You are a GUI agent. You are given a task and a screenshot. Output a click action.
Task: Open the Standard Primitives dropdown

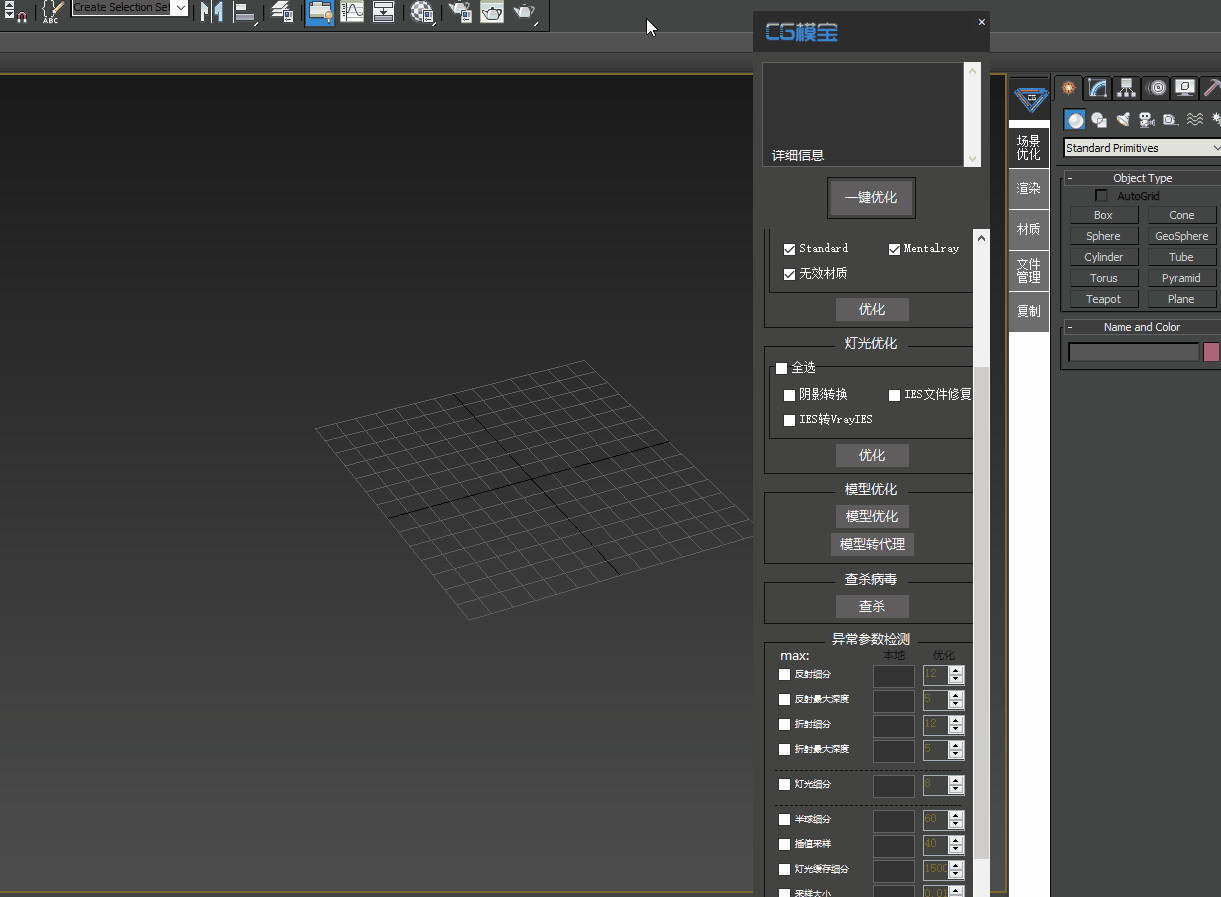[x=1140, y=147]
